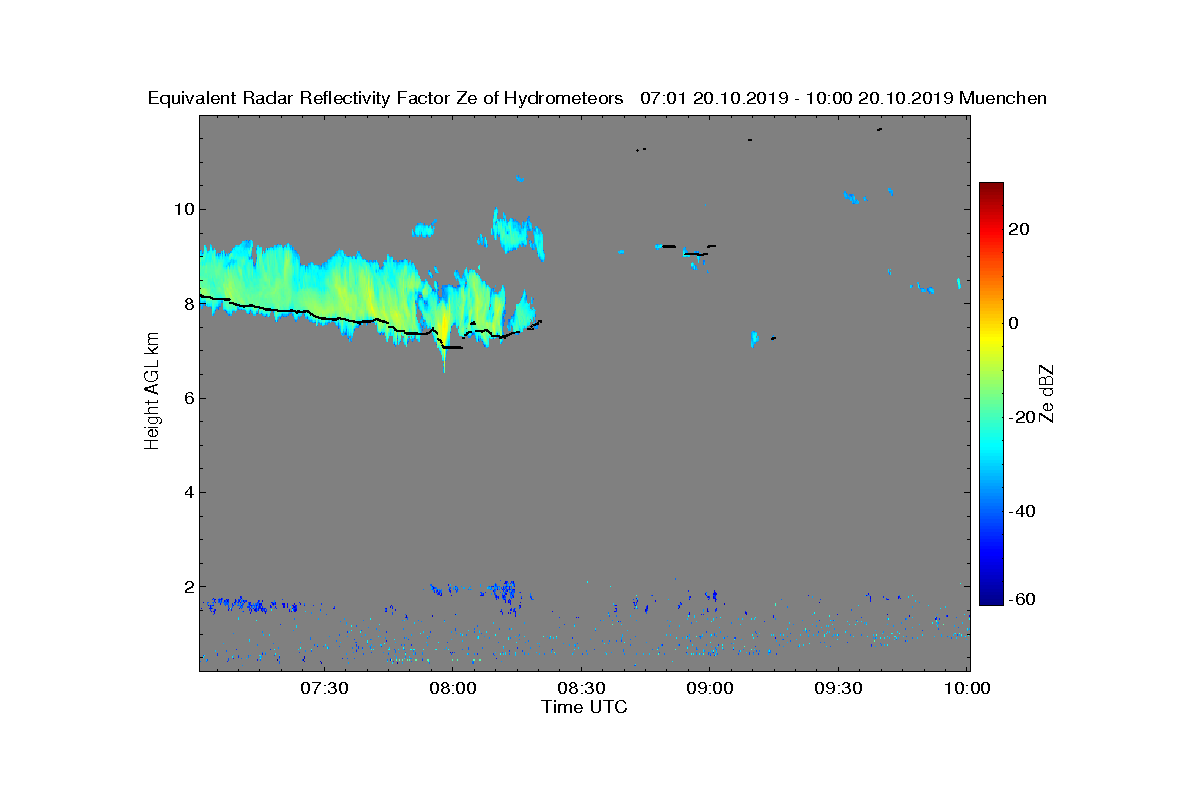Click the height axis label 4

[x=187, y=492]
